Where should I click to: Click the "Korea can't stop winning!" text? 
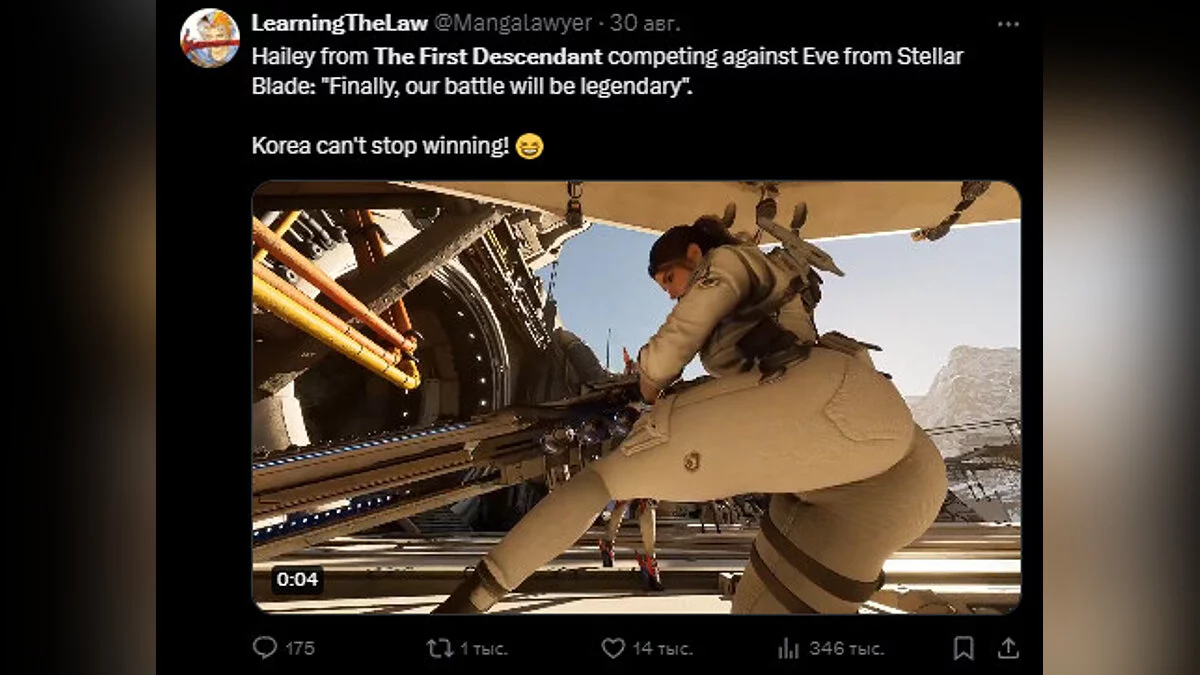380,146
